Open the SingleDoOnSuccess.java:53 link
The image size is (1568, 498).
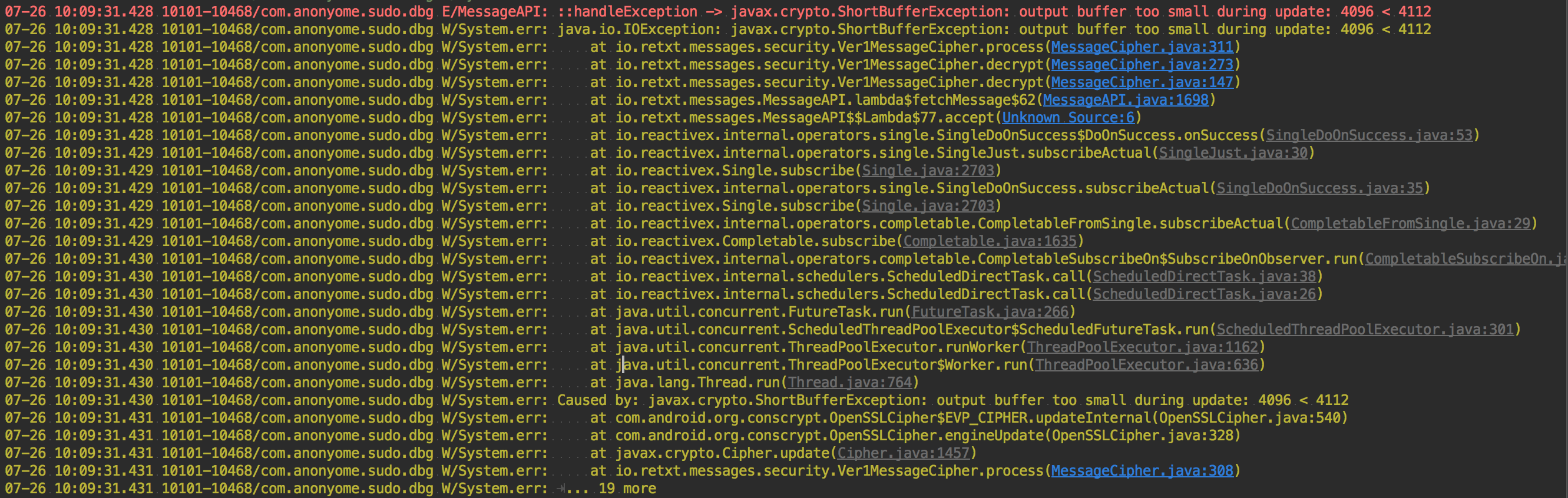click(1369, 135)
